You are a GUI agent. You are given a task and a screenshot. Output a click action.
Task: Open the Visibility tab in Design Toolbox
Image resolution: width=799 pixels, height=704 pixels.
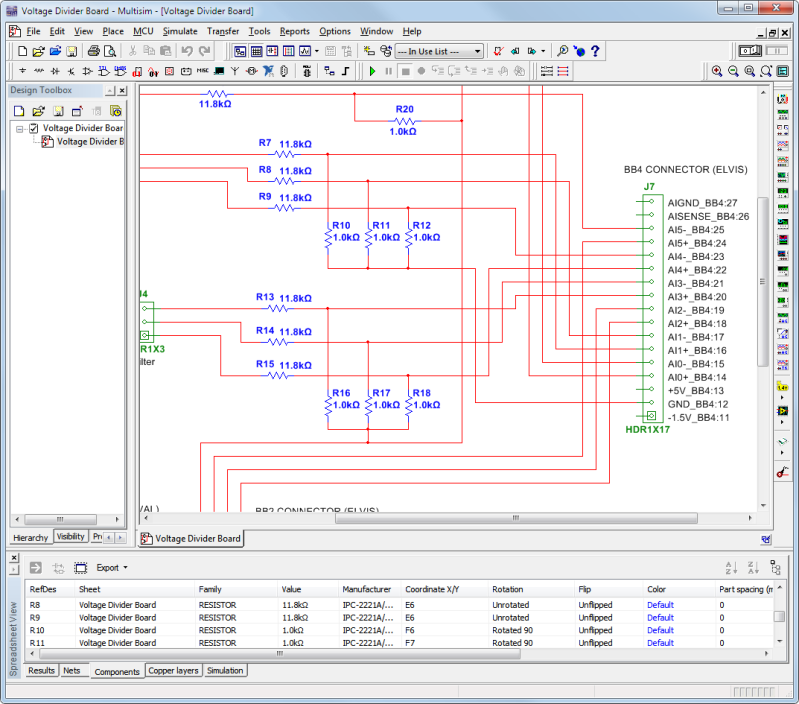click(x=70, y=536)
